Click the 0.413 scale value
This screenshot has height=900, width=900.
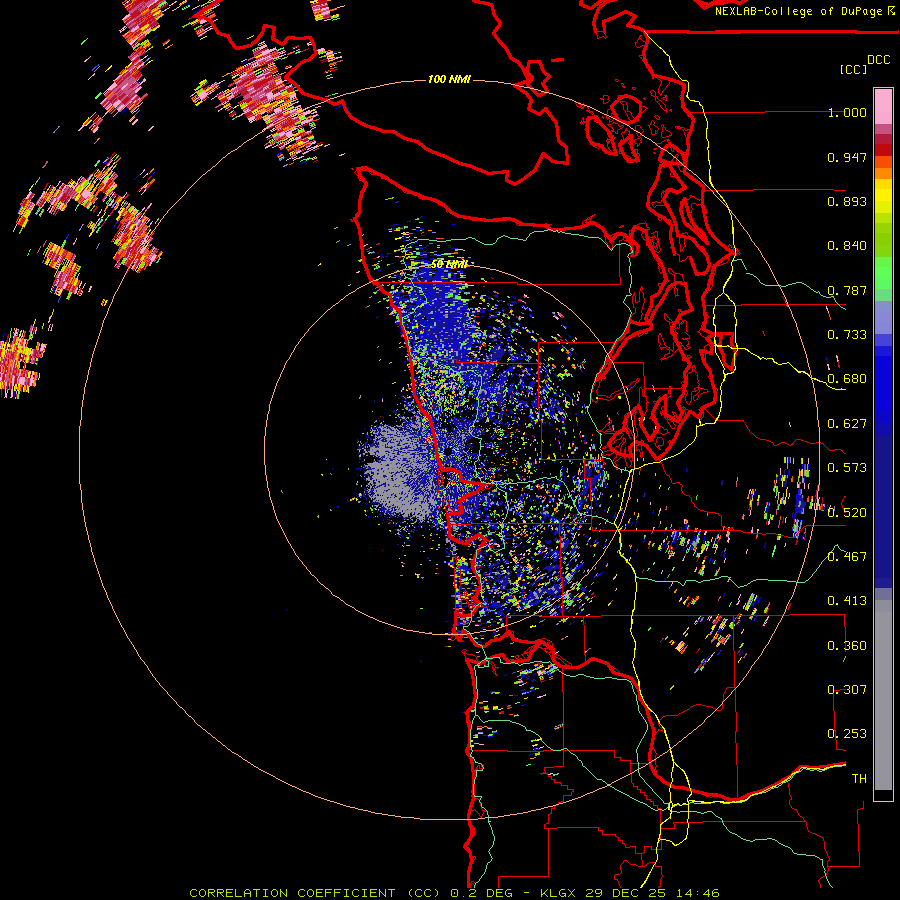point(847,601)
